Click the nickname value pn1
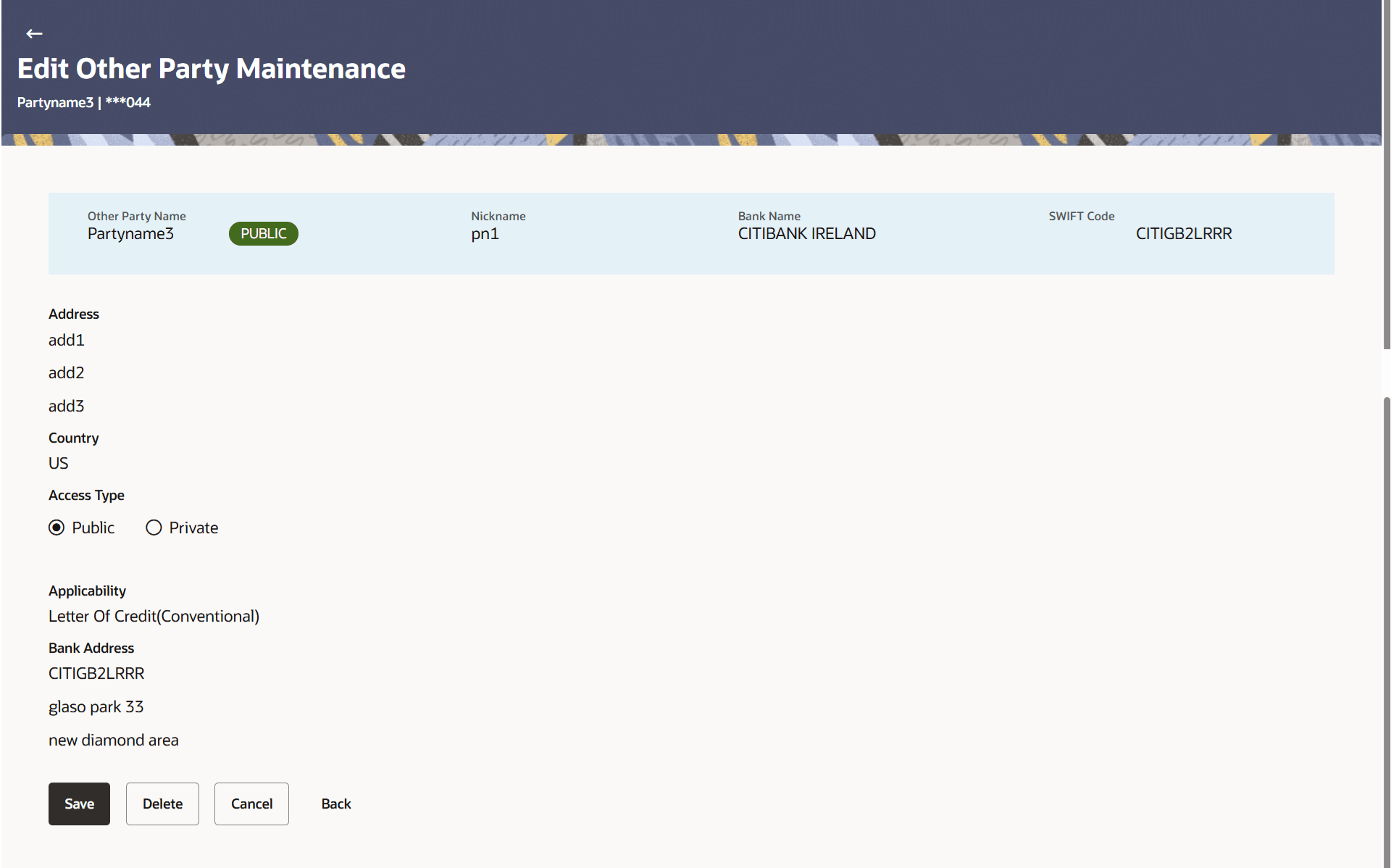1391x868 pixels. [485, 233]
